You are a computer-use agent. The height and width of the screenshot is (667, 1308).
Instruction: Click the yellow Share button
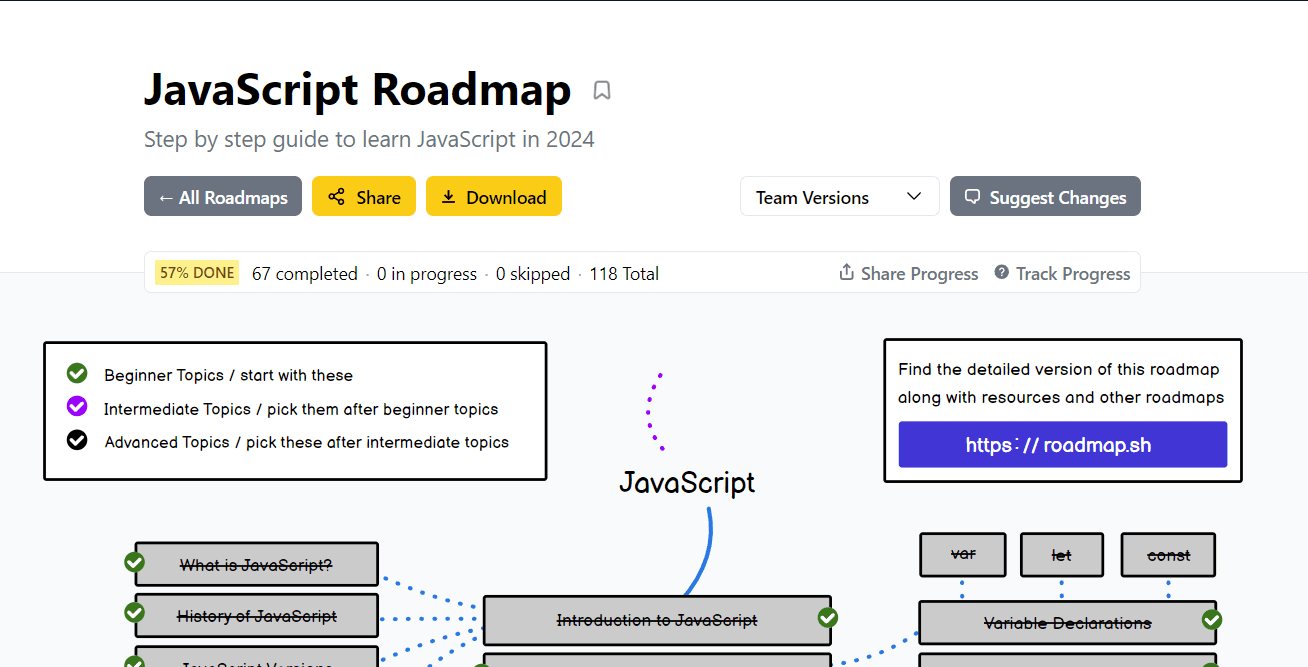(x=363, y=196)
